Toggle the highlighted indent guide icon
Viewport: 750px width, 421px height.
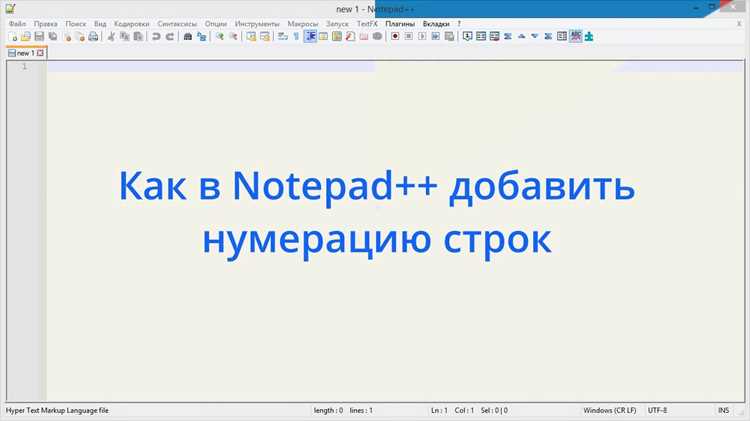click(x=310, y=36)
